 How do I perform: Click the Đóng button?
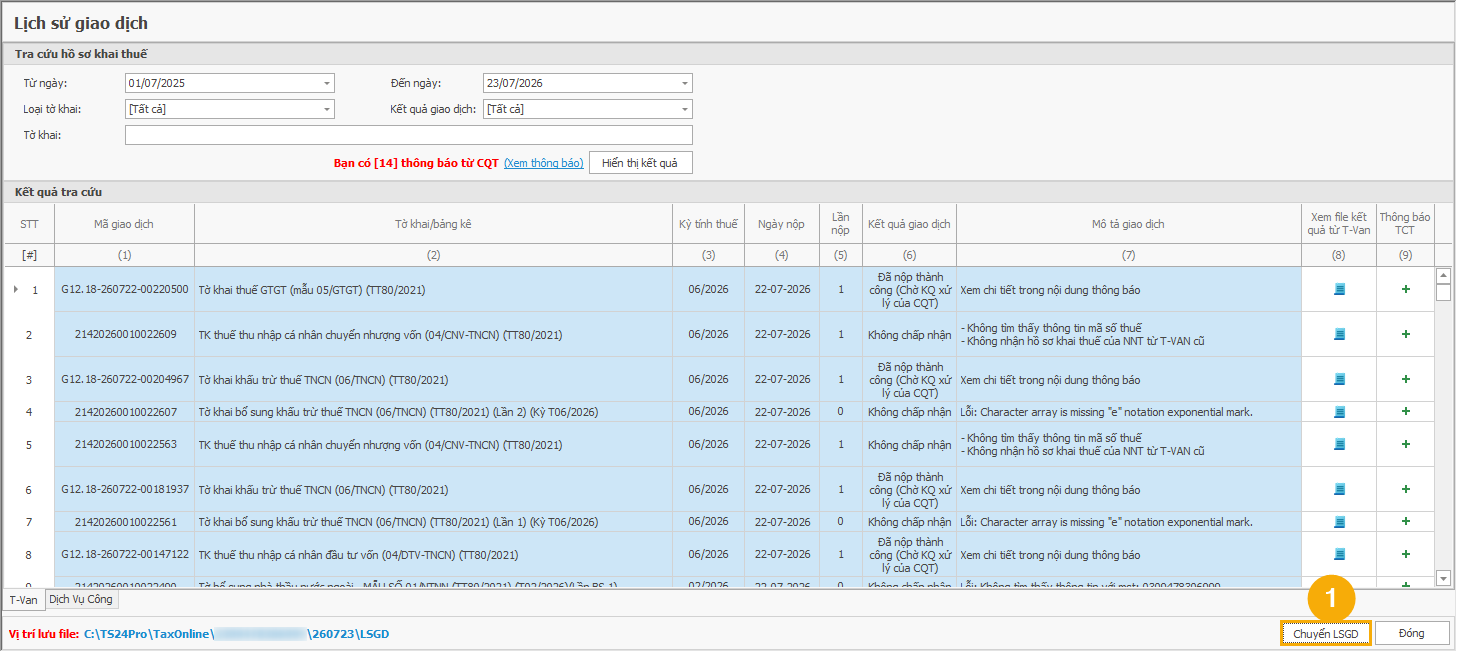(x=1412, y=634)
